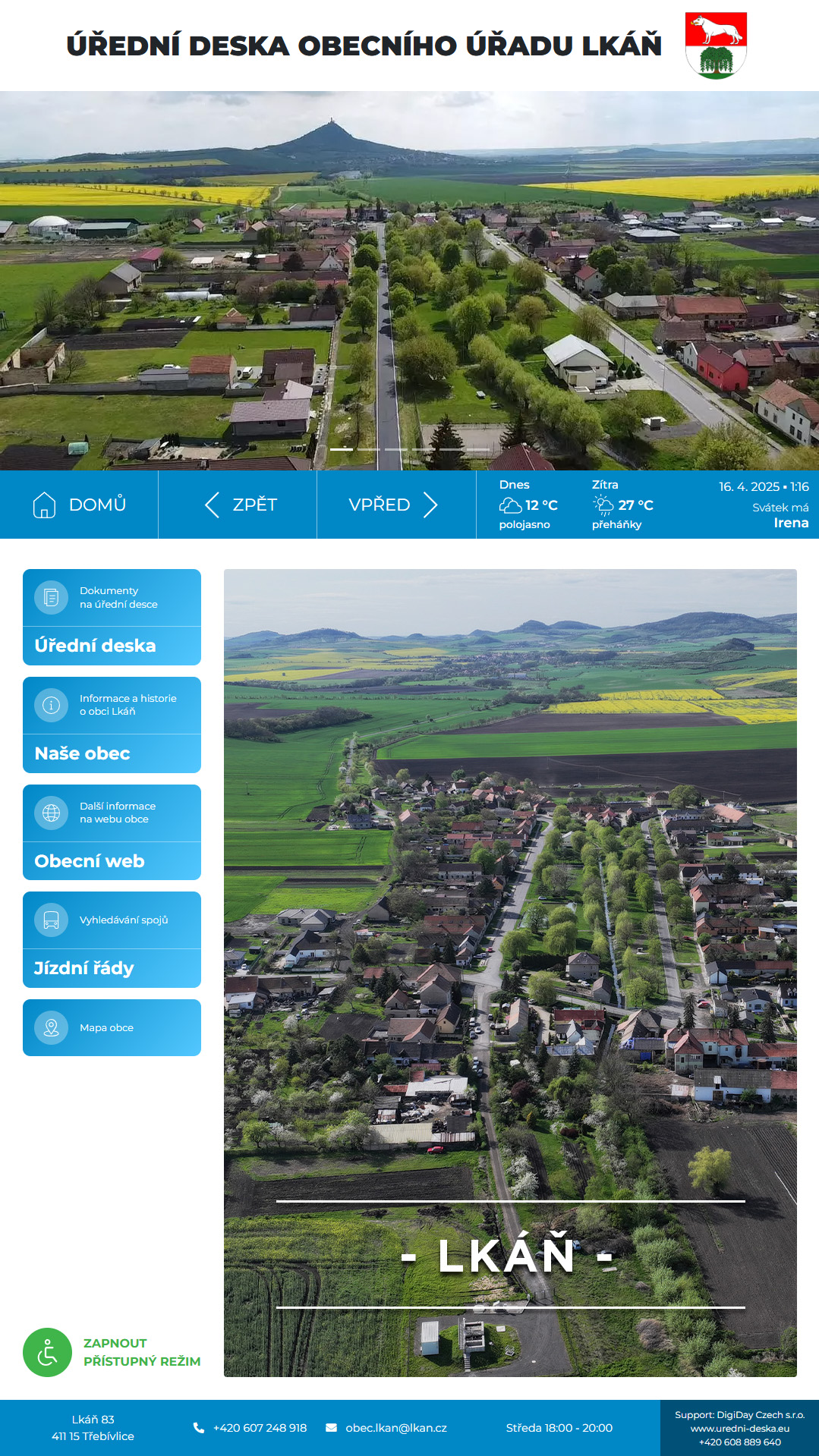Screen dimensions: 819x1456
Task: Click tomorrow's temperature '27 °C'
Action: [636, 505]
